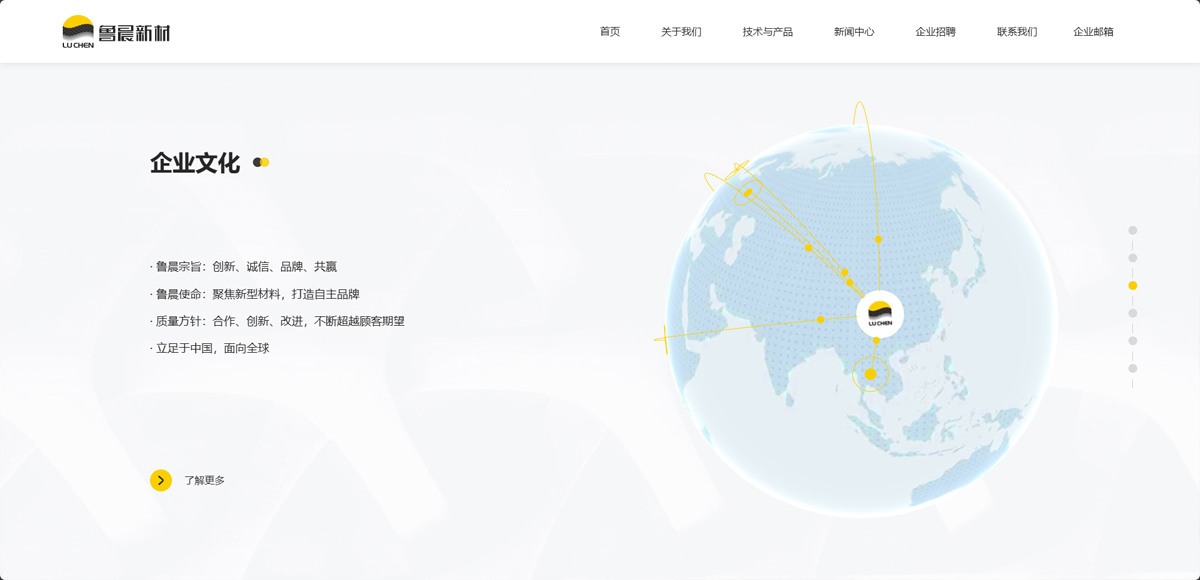Viewport: 1200px width, 580px height.
Task: Jump to the fourth page indicator dot
Action: [x=1133, y=313]
